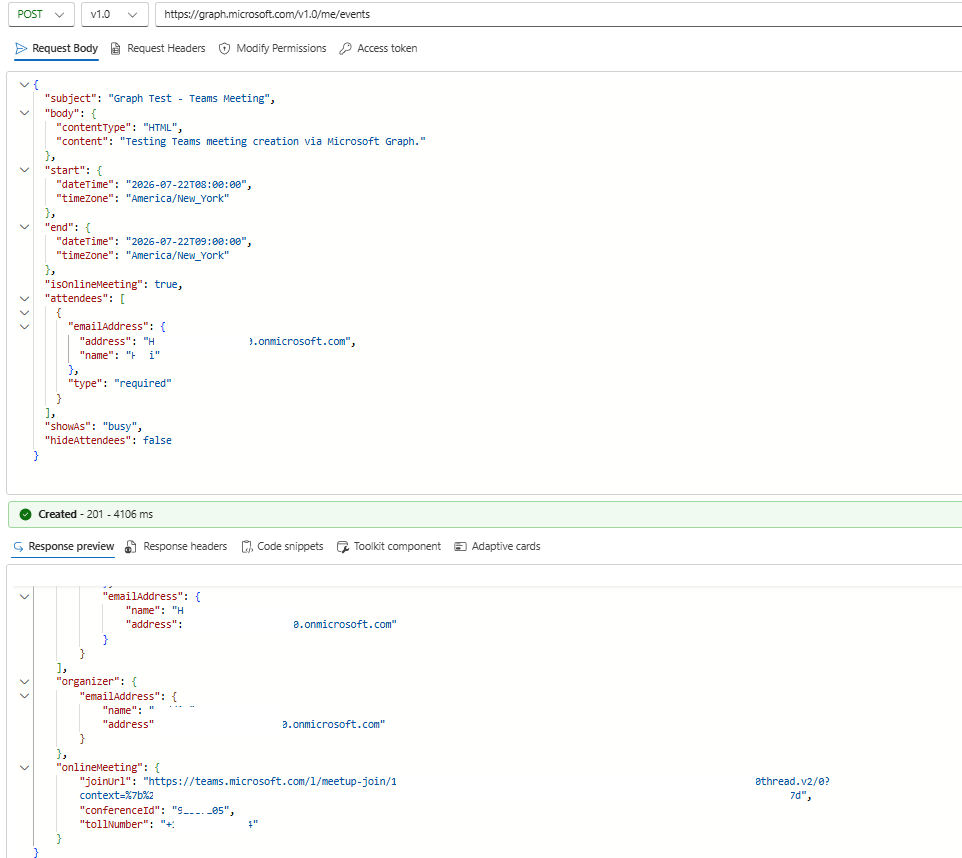The image size is (962, 858).
Task: Click the "showAs": "busy" line
Action: (93, 426)
